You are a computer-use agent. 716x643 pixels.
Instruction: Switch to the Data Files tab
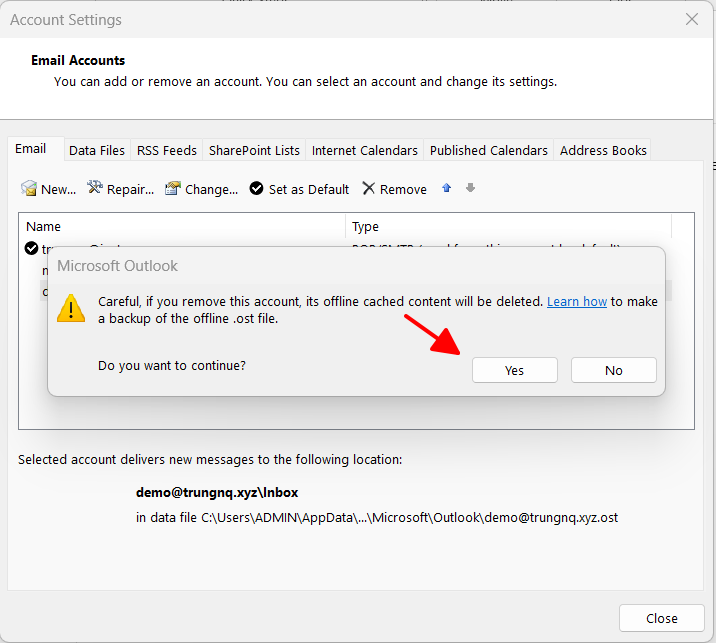[x=97, y=150]
